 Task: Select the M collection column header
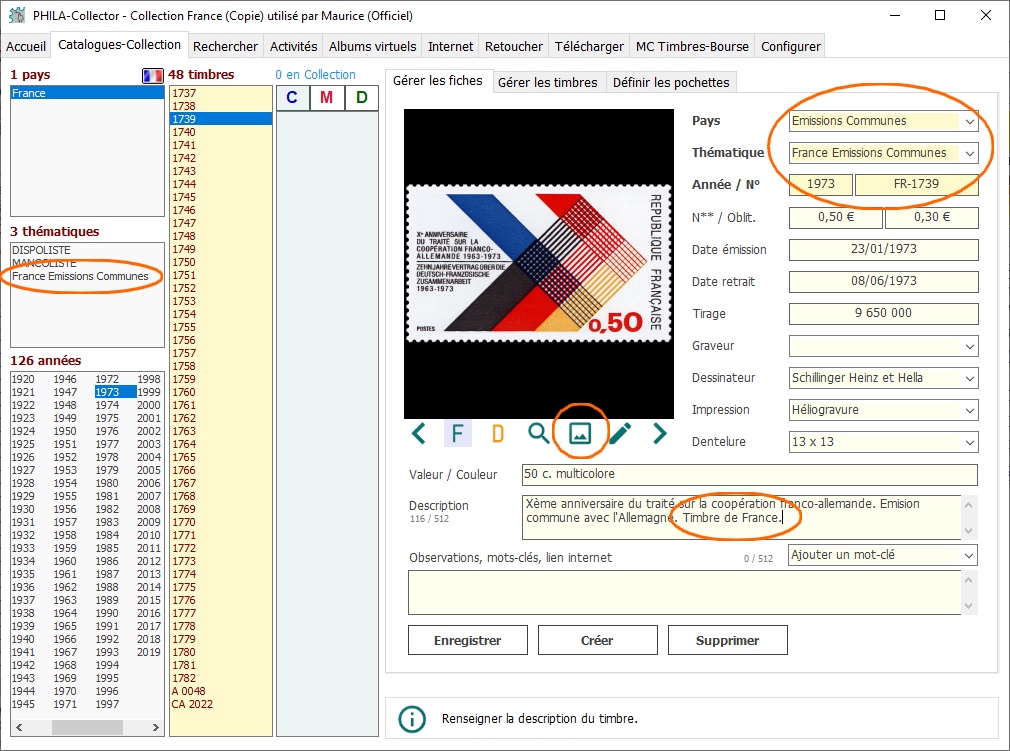click(x=327, y=98)
